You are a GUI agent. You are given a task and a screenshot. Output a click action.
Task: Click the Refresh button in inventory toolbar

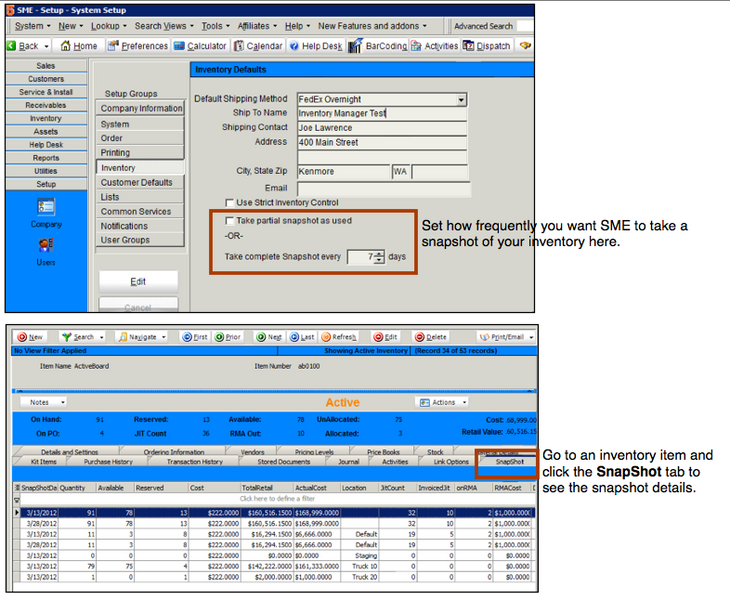point(338,337)
